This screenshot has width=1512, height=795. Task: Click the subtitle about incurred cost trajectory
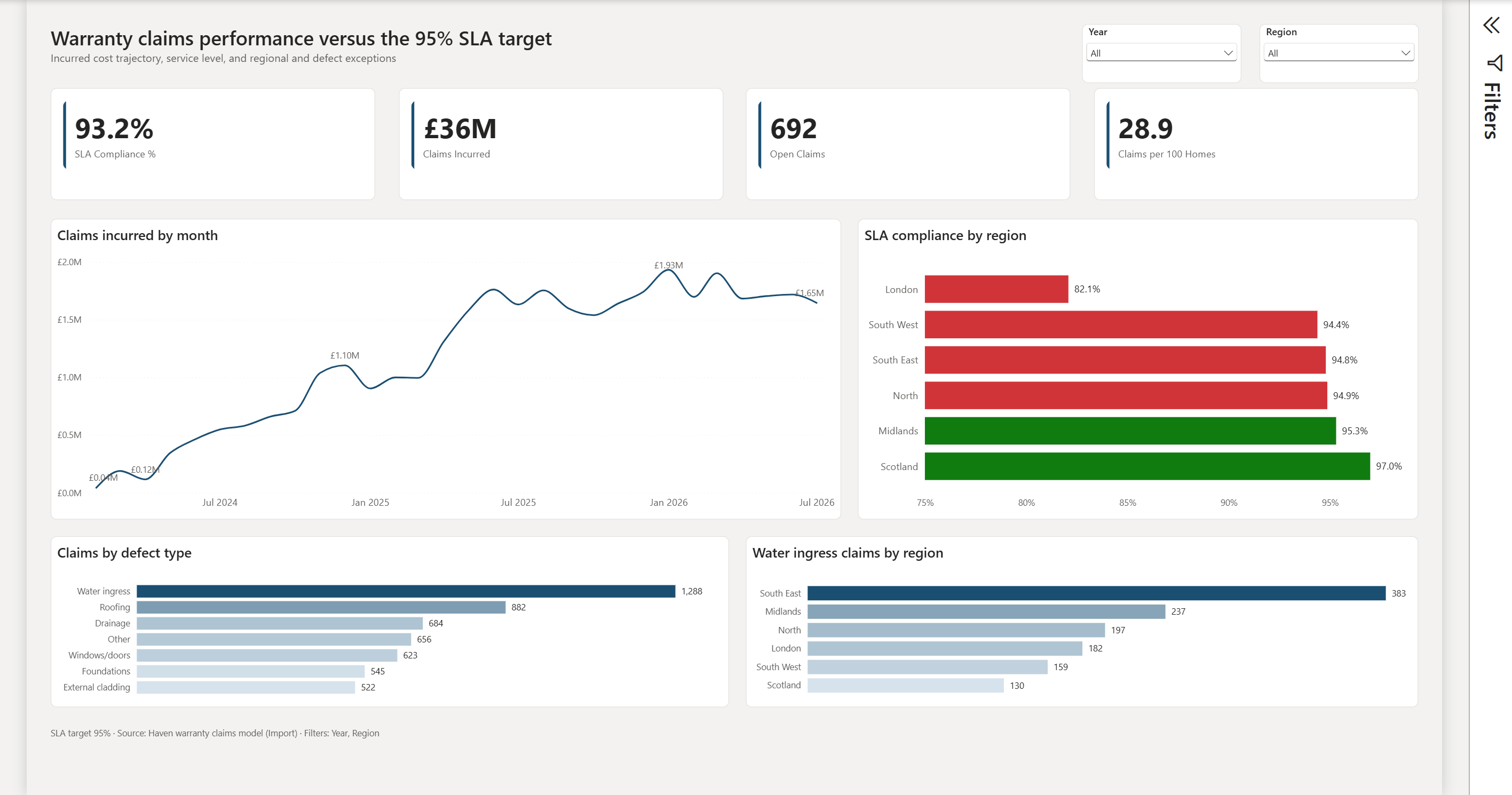point(223,58)
